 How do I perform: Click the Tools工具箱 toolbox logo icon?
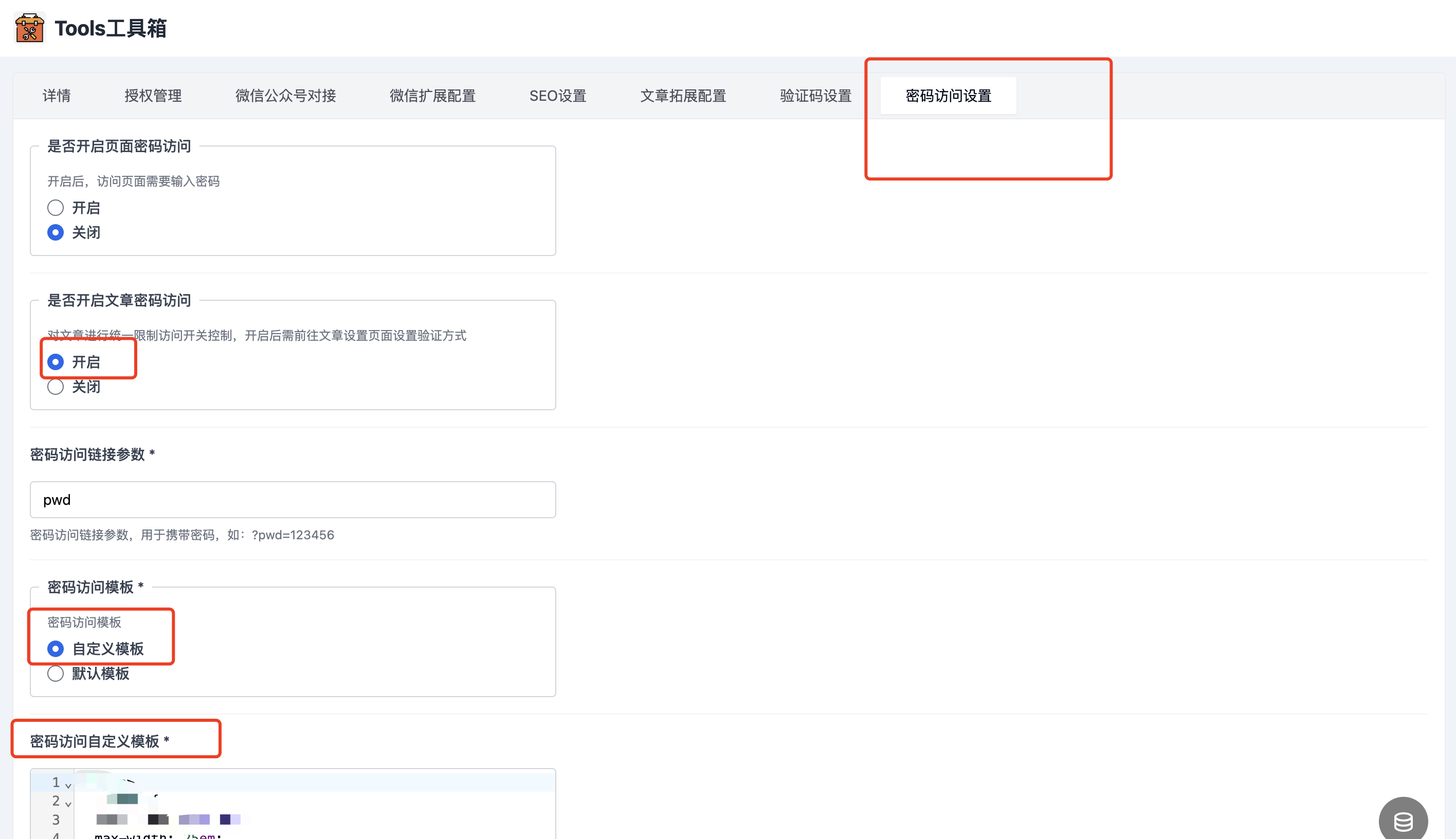pos(29,28)
